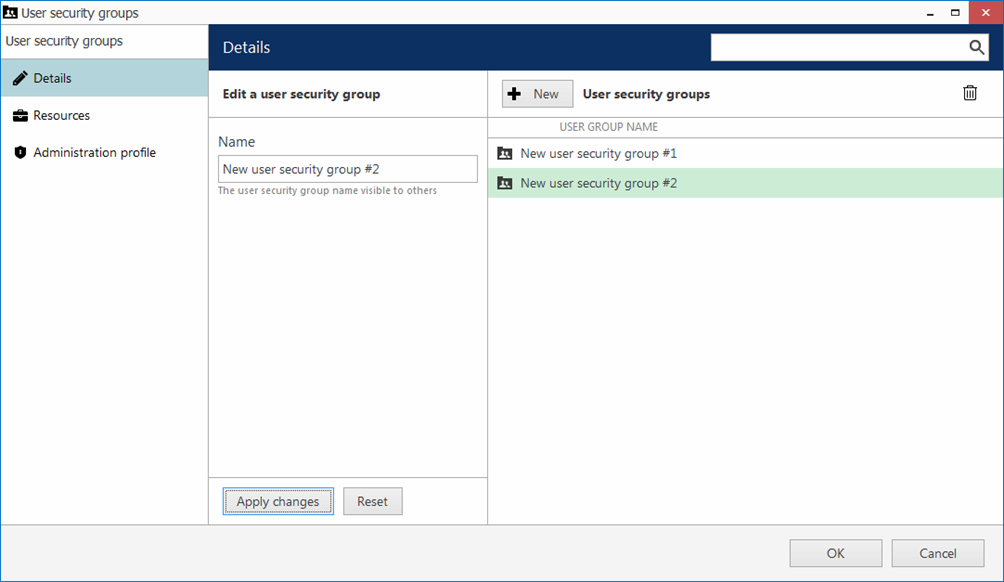1004x582 pixels.
Task: Maximize the User security groups window
Action: coord(955,12)
